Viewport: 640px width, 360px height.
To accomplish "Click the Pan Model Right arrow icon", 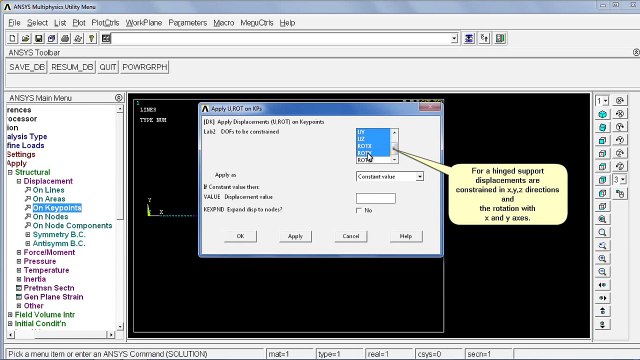I will 602,298.
